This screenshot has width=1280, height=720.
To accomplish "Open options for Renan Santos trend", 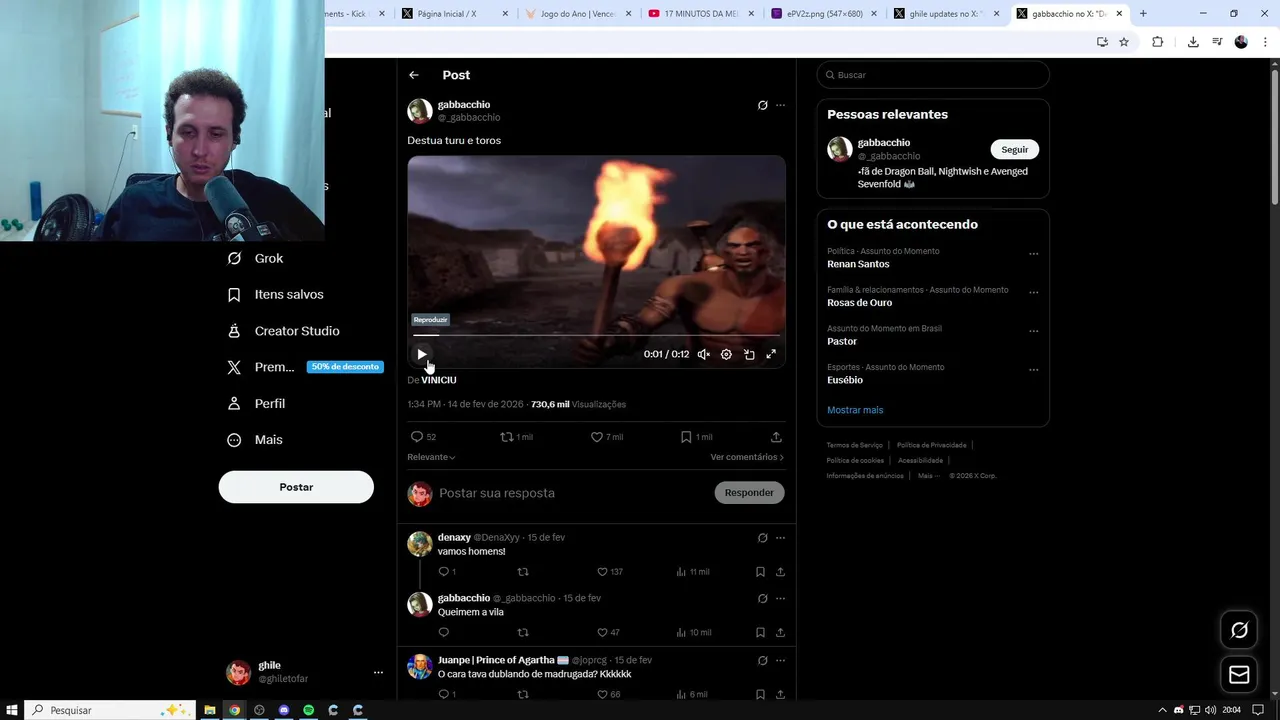I will 1034,254.
